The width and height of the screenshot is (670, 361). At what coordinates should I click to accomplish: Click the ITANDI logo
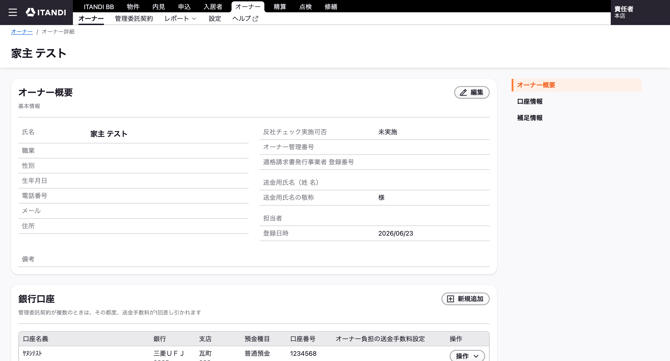[x=46, y=12]
